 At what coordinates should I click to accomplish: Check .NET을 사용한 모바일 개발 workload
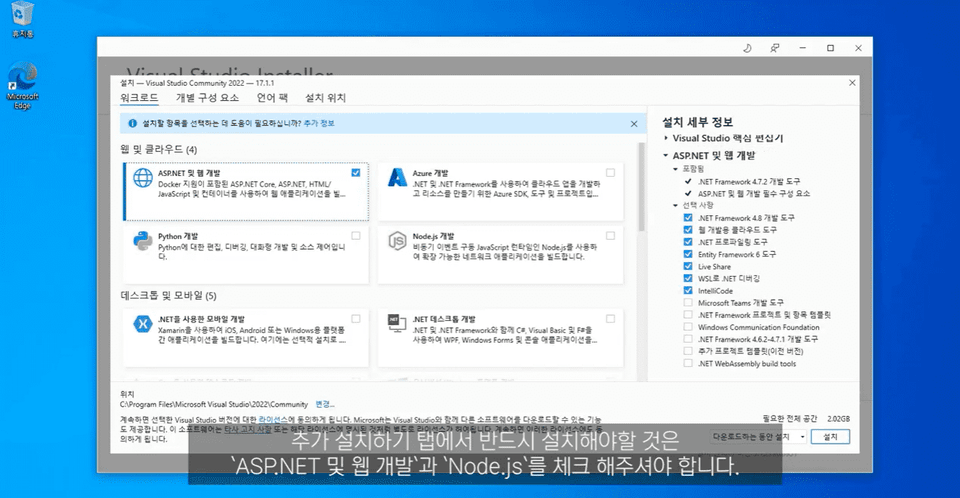[356, 319]
